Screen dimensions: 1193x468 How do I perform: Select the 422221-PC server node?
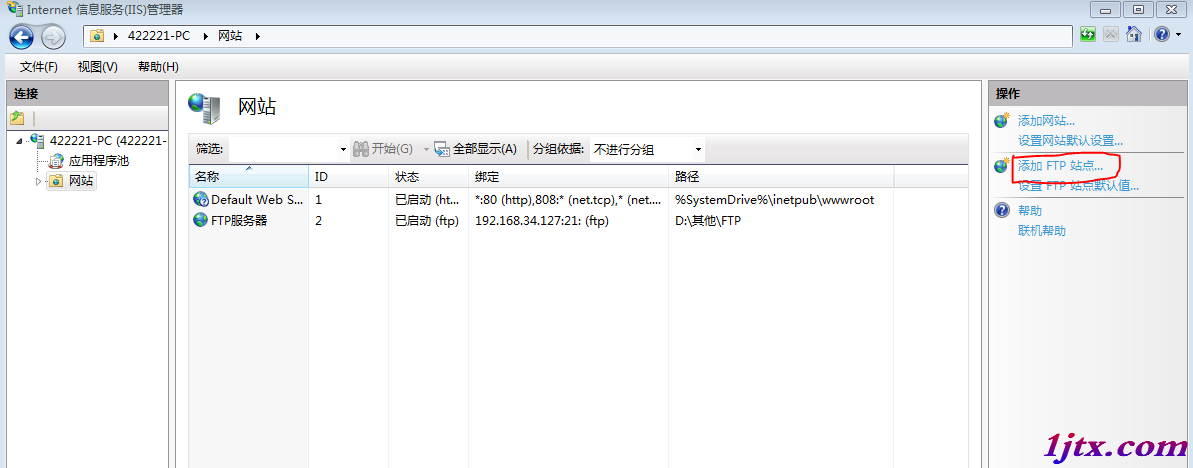[108, 141]
